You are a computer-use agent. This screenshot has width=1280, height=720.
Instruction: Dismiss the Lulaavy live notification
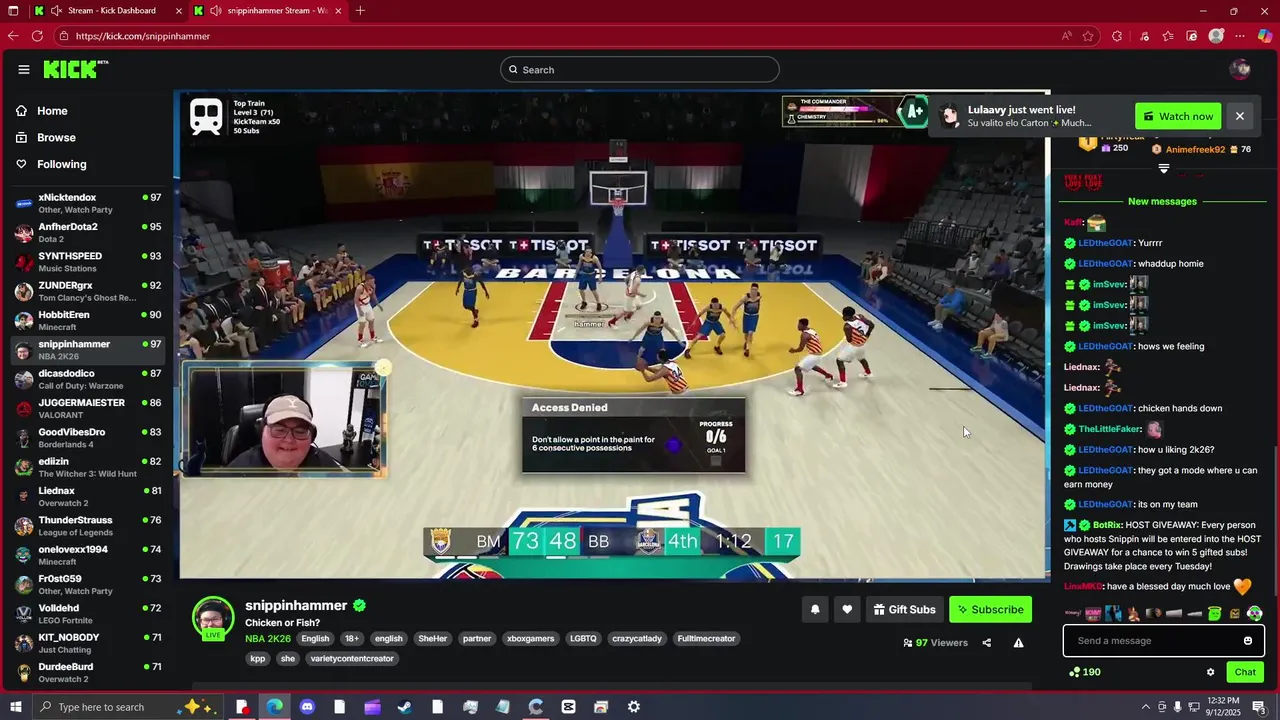coord(1239,116)
